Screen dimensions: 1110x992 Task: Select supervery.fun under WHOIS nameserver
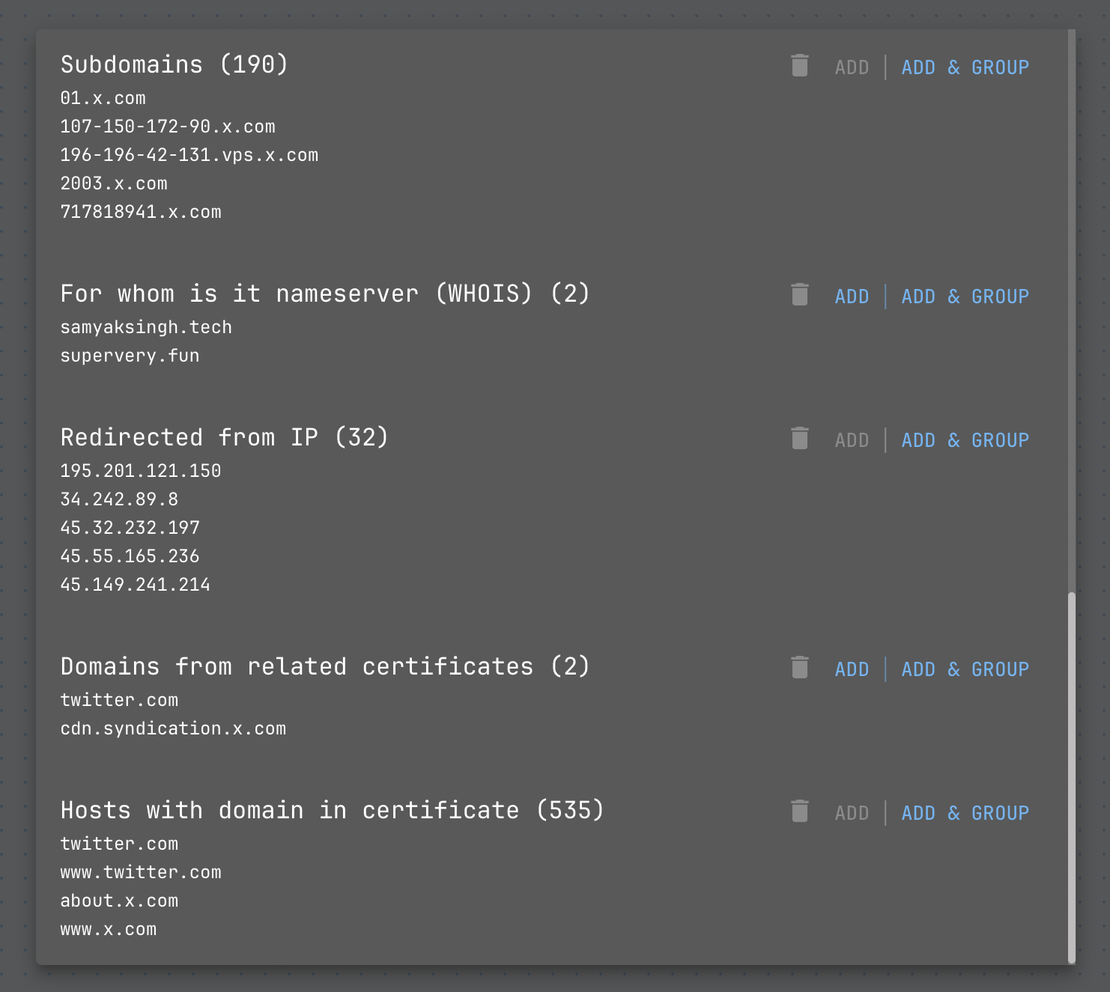pos(130,355)
